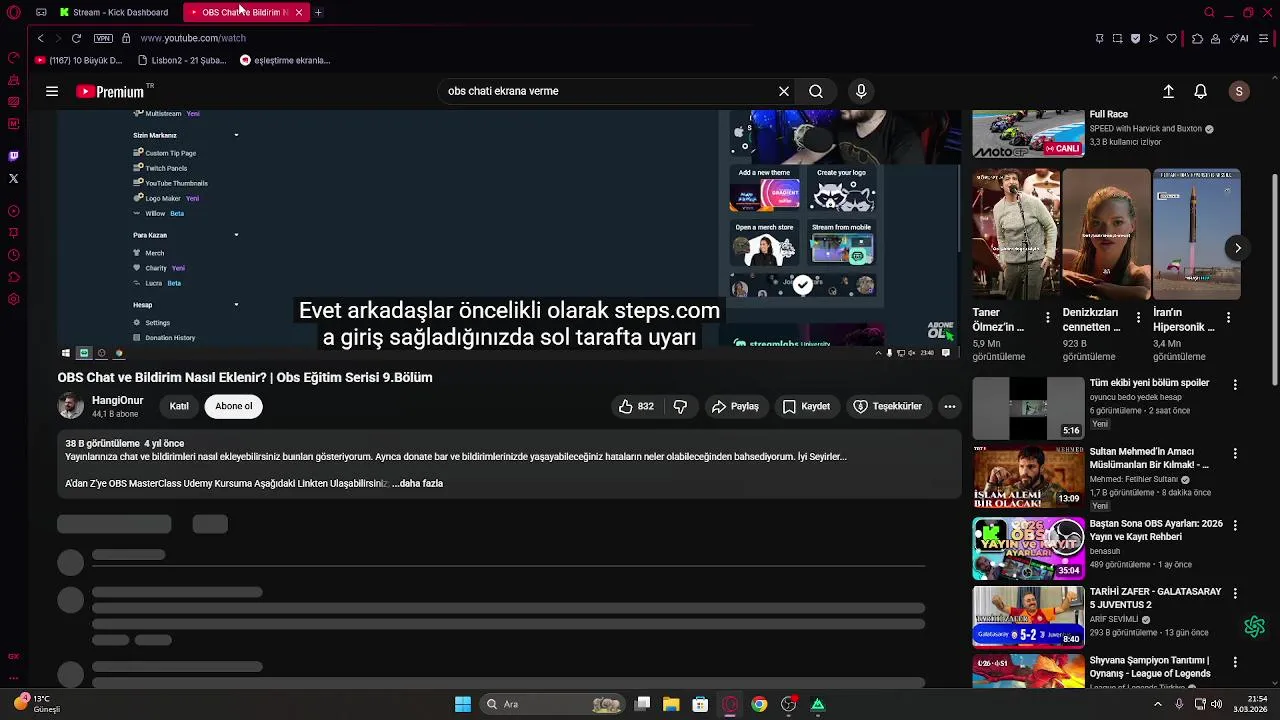Viewport: 1280px width, 720px height.
Task: Toggle Opera VPN badge in address bar
Action: tap(103, 38)
